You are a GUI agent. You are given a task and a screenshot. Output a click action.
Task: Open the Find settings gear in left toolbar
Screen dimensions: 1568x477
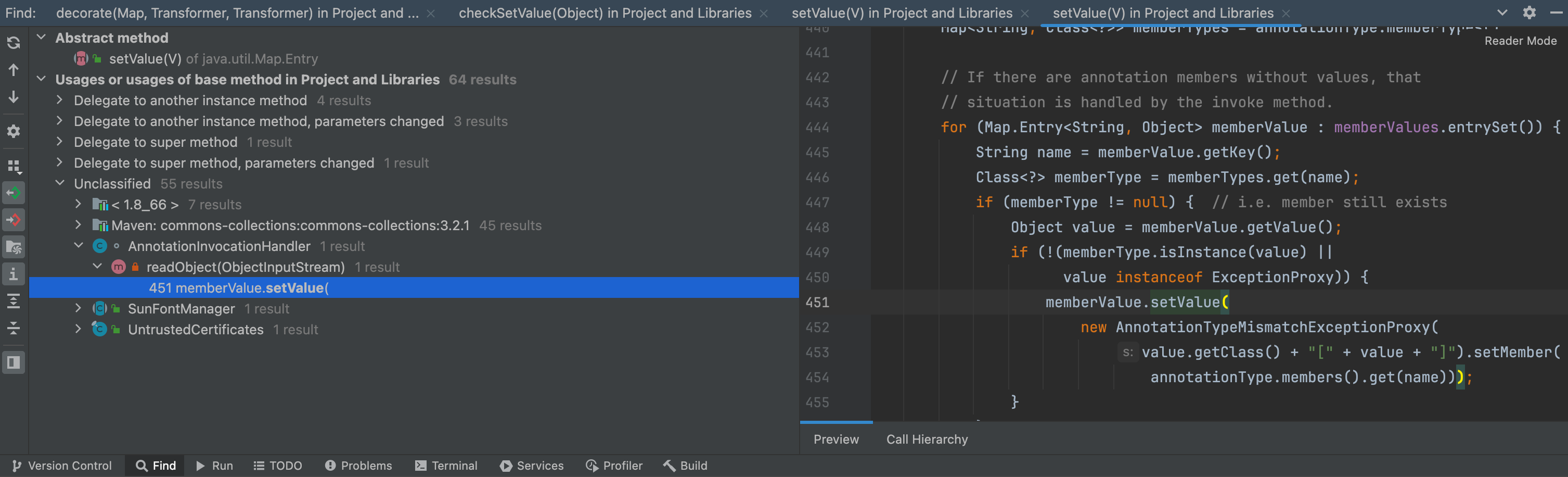tap(14, 131)
